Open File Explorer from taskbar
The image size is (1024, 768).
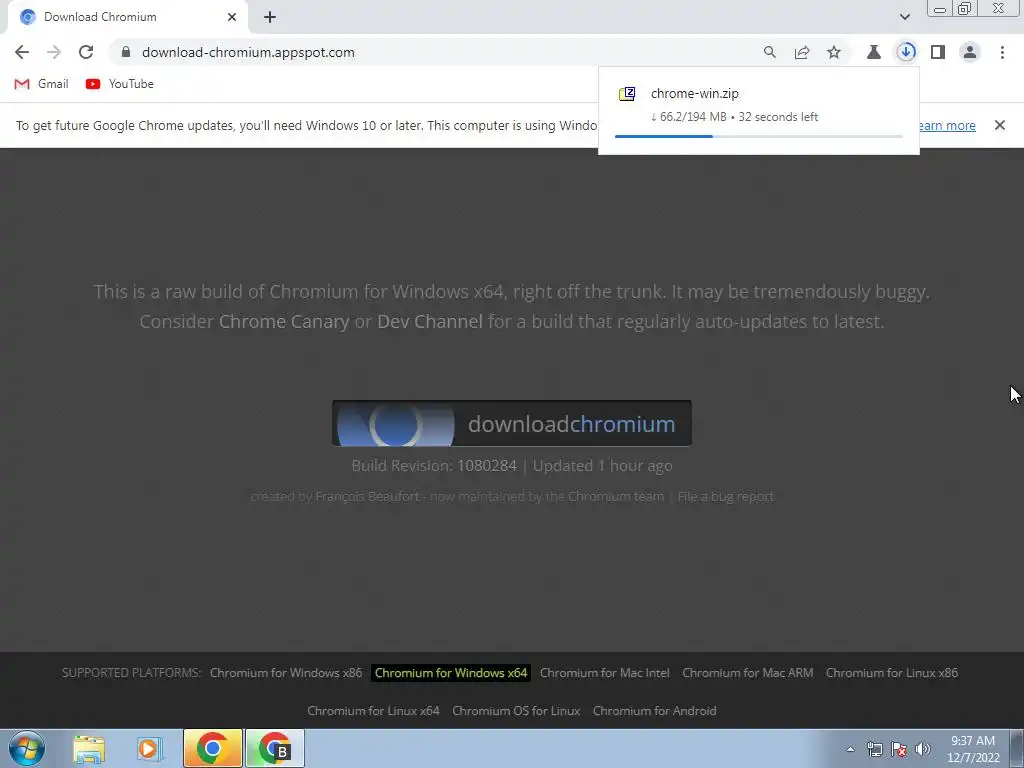(89, 748)
